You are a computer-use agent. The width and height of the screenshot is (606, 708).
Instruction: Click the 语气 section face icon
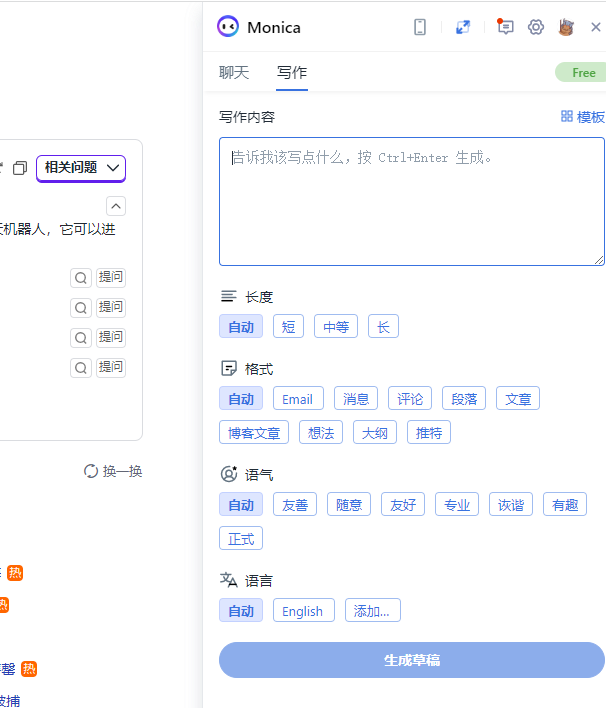(x=229, y=474)
